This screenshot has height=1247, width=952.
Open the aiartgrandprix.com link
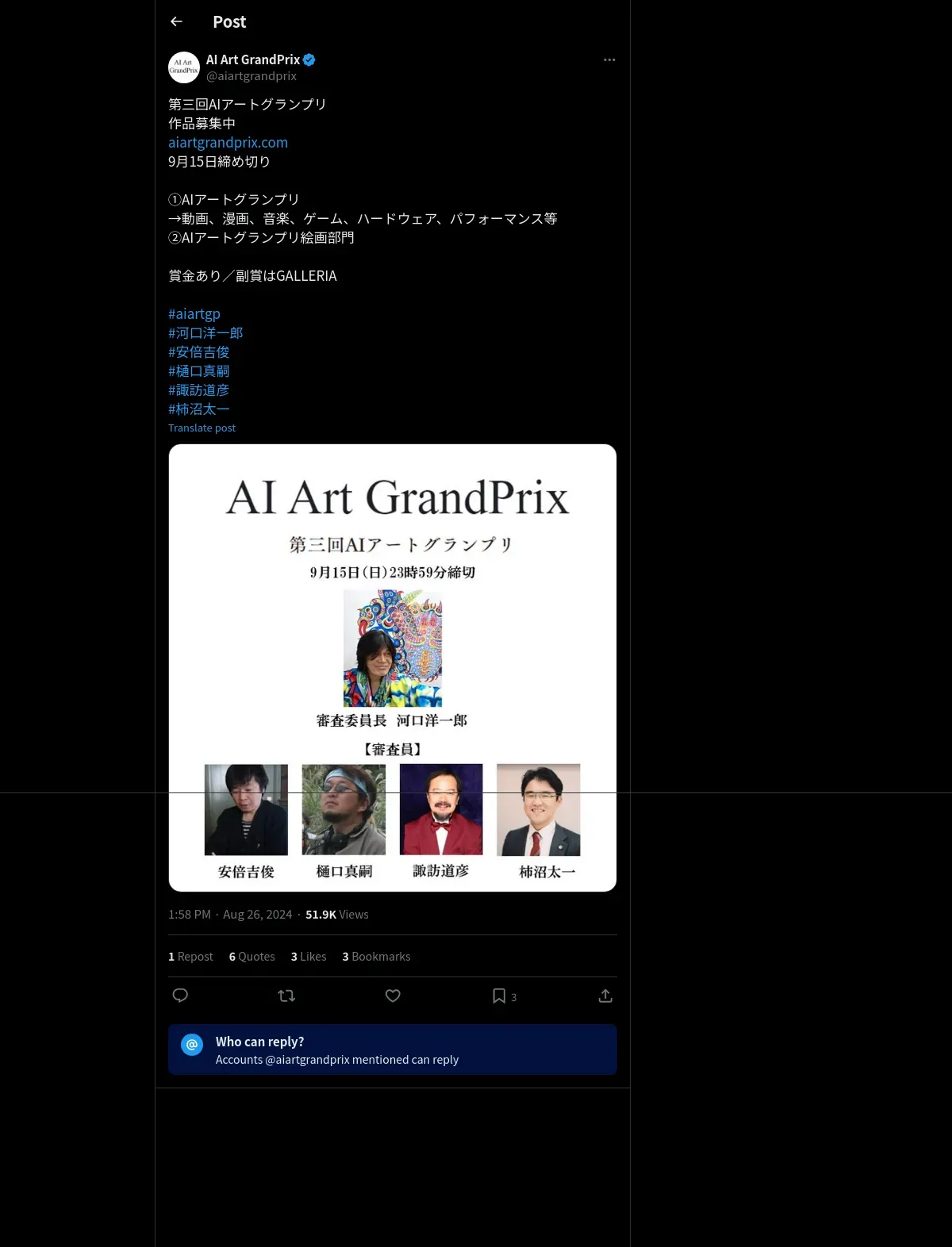pyautogui.click(x=228, y=143)
